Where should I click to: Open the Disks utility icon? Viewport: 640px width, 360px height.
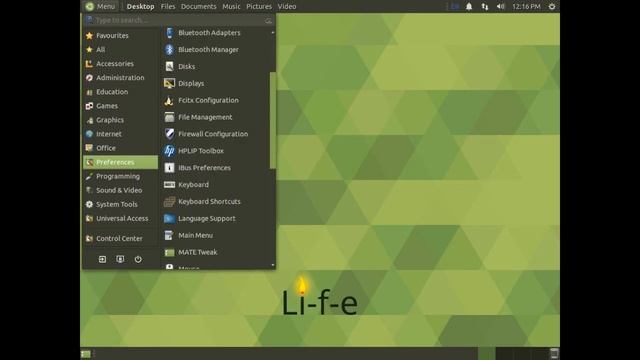[x=169, y=66]
